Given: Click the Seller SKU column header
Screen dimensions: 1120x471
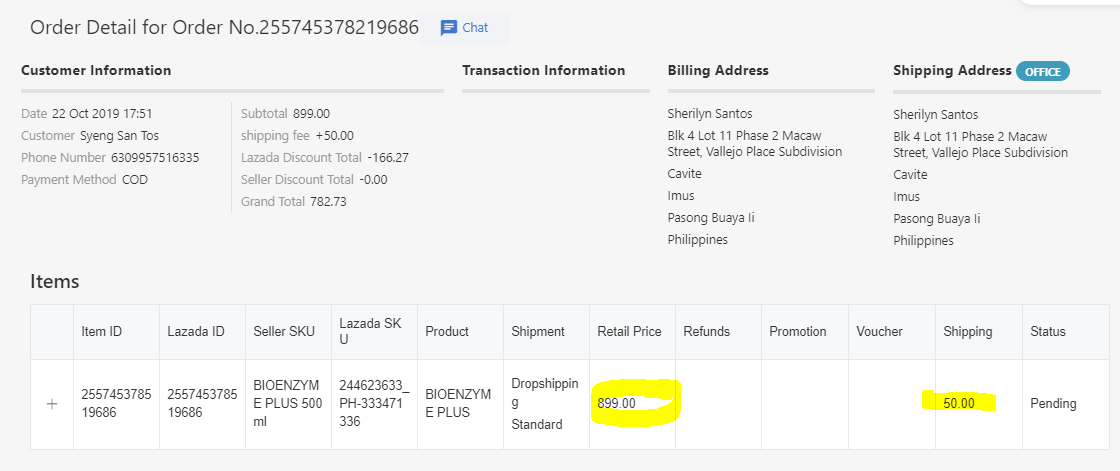Looking at the screenshot, I should 284,331.
